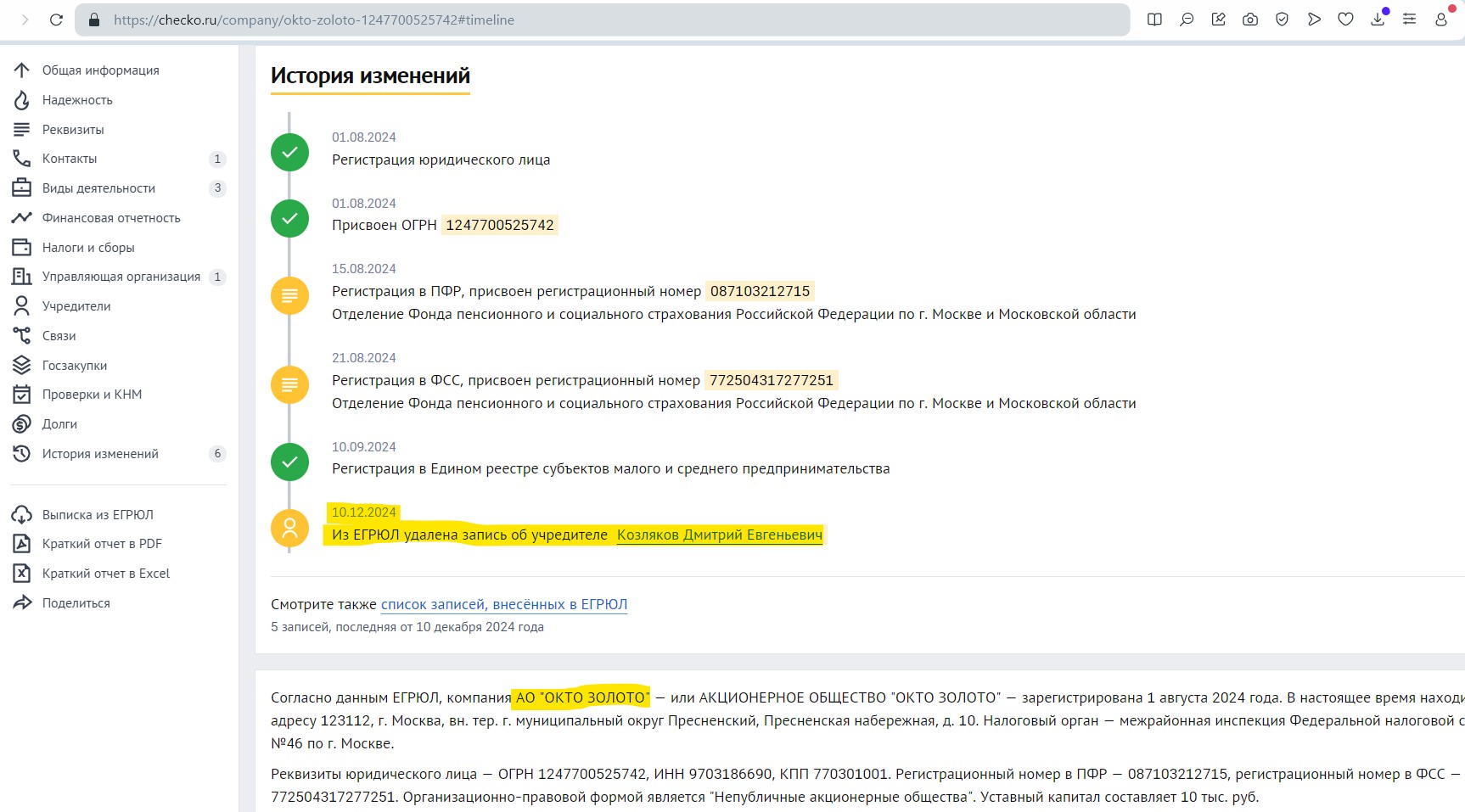Viewport: 1465px width, 812px height.
Task: Click the yellow marker for Регистрация в ФСС
Action: click(x=289, y=385)
